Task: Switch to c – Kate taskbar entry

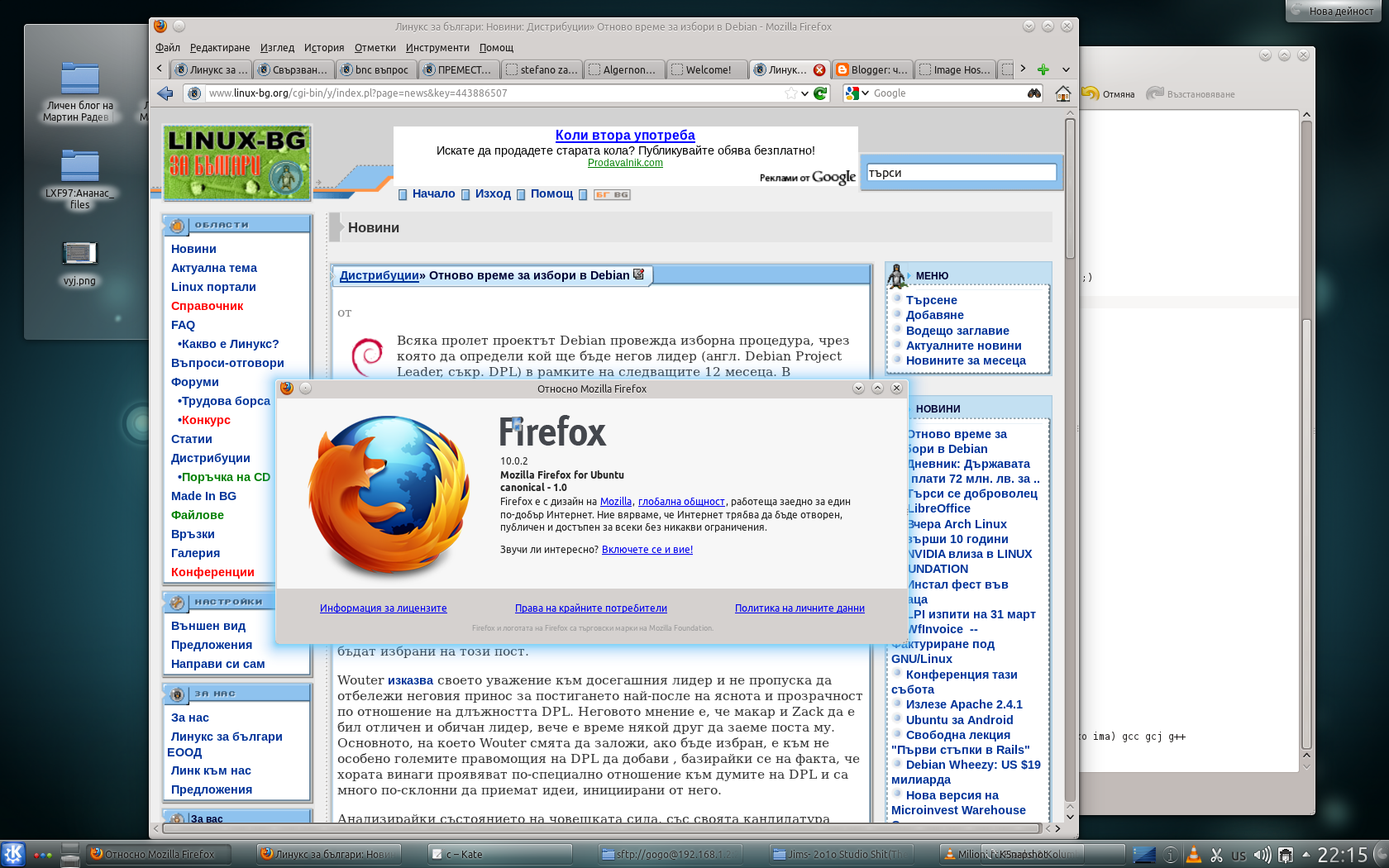Action: coord(499,855)
